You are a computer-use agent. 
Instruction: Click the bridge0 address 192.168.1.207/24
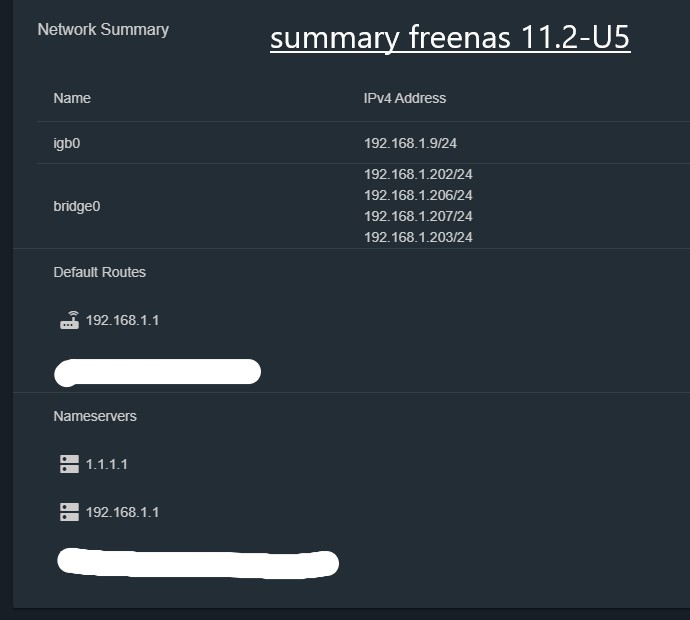418,216
